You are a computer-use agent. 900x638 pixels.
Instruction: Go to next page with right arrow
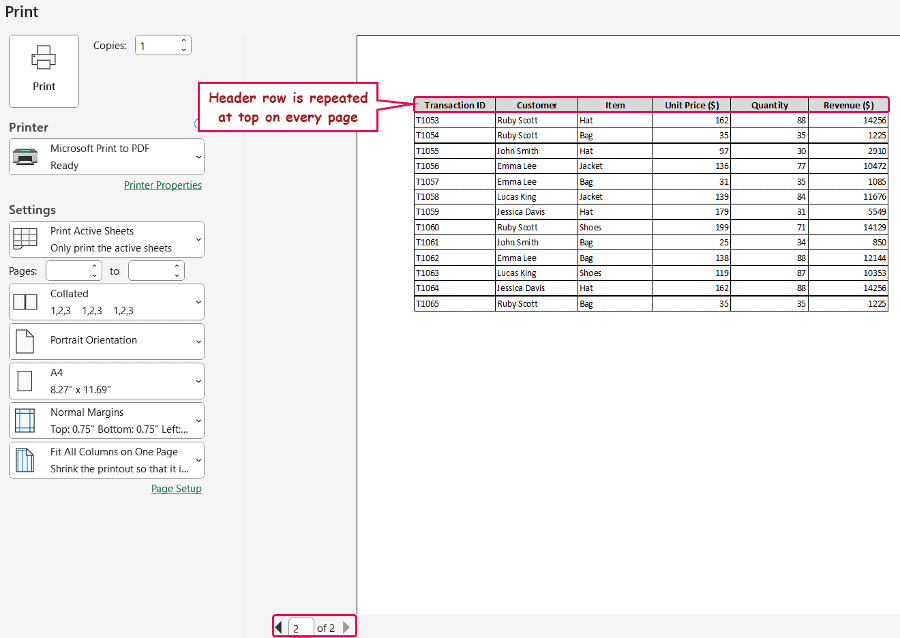click(346, 627)
